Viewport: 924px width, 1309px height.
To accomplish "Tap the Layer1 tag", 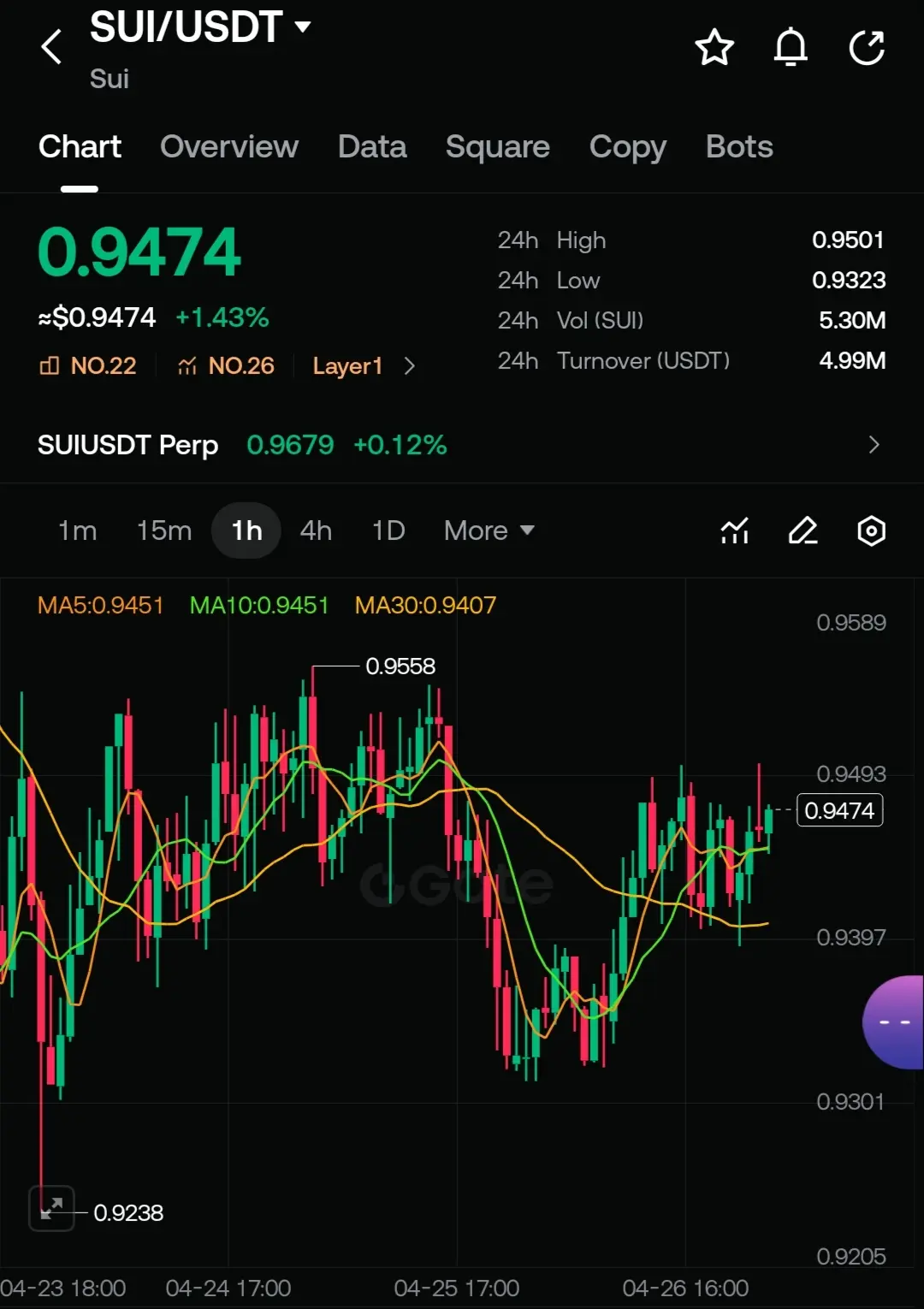I will tap(347, 366).
